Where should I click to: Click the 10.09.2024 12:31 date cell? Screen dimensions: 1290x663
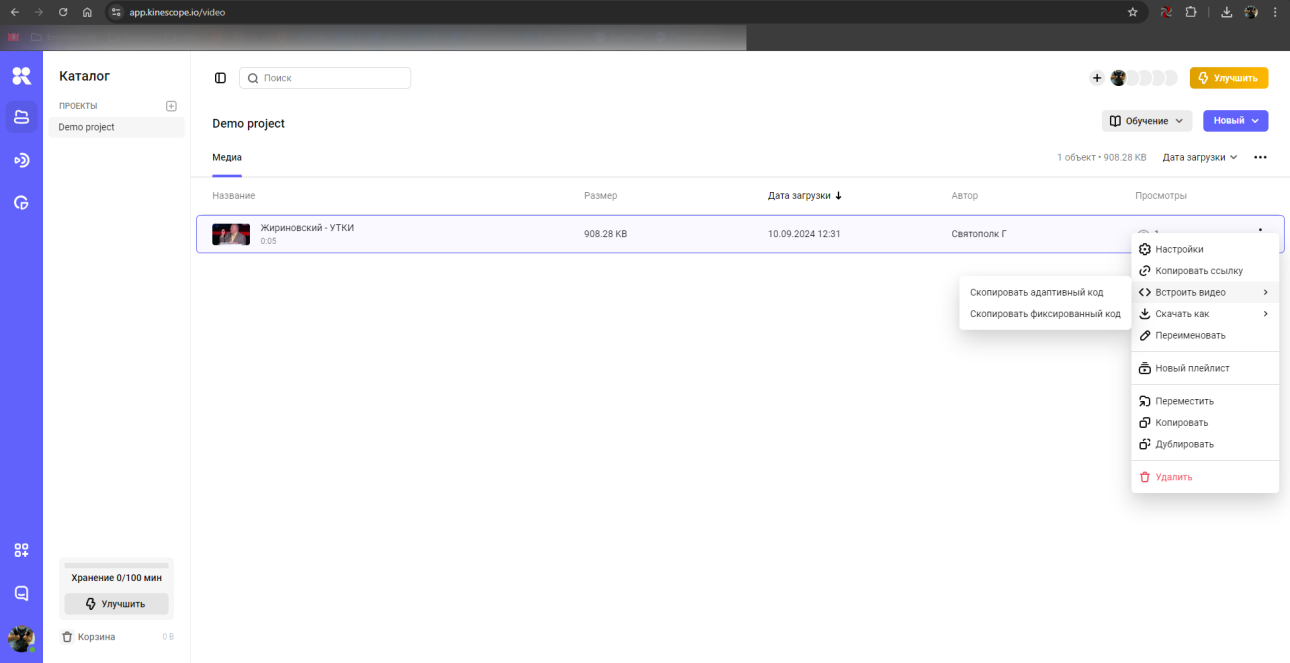tap(804, 234)
